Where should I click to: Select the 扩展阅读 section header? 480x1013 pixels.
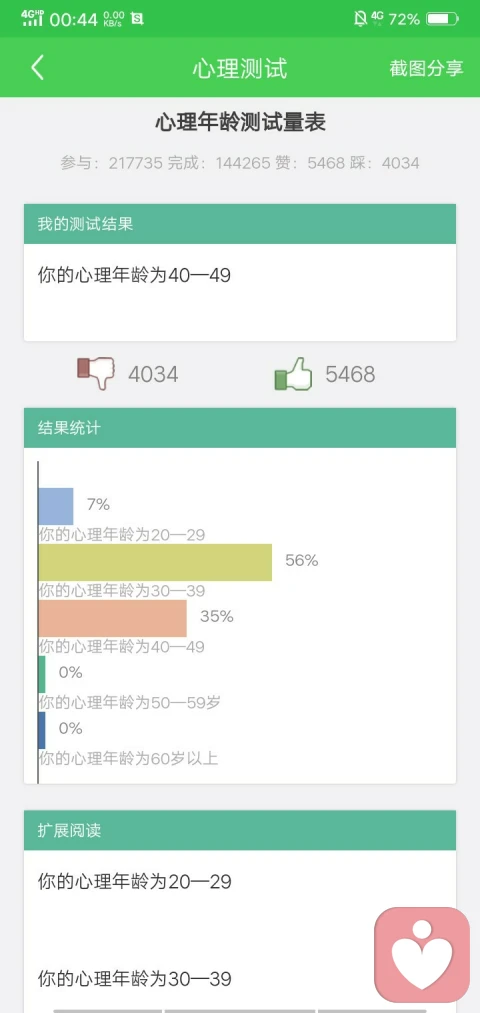tap(240, 830)
